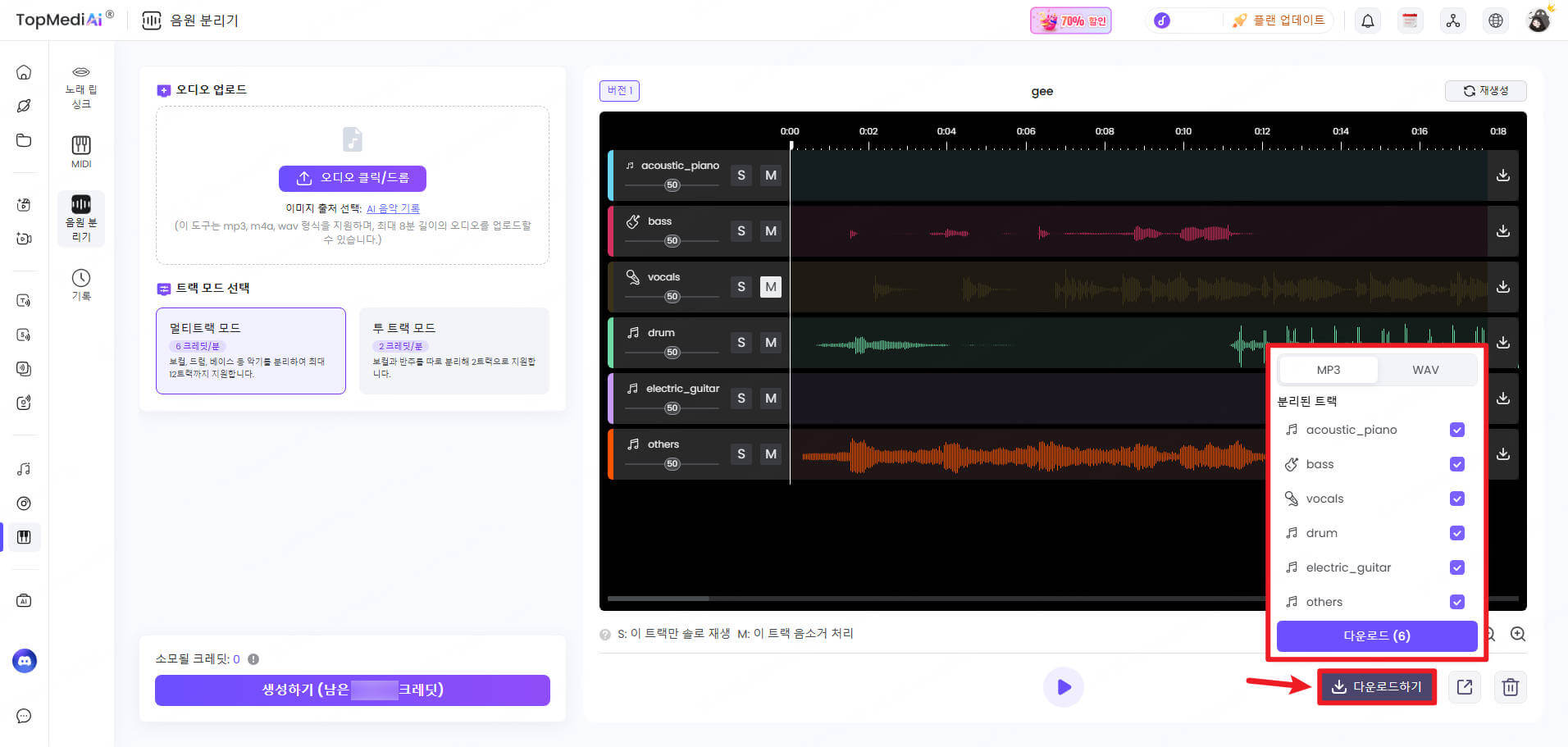
Task: Uncheck the acoustic_piano checkbox
Action: coord(1456,430)
